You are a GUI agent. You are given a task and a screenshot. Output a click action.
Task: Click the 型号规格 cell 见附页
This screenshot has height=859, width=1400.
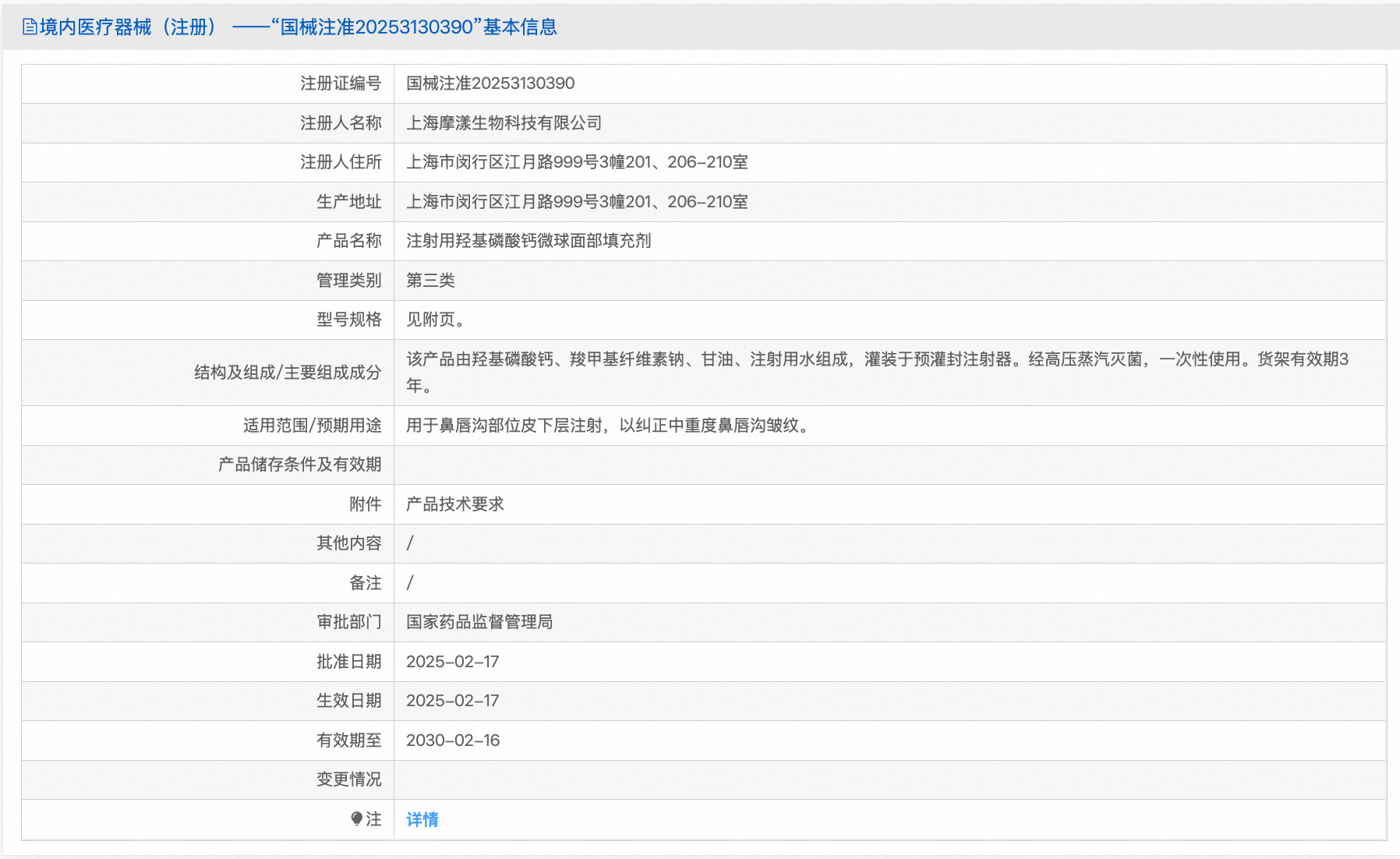[x=435, y=320]
